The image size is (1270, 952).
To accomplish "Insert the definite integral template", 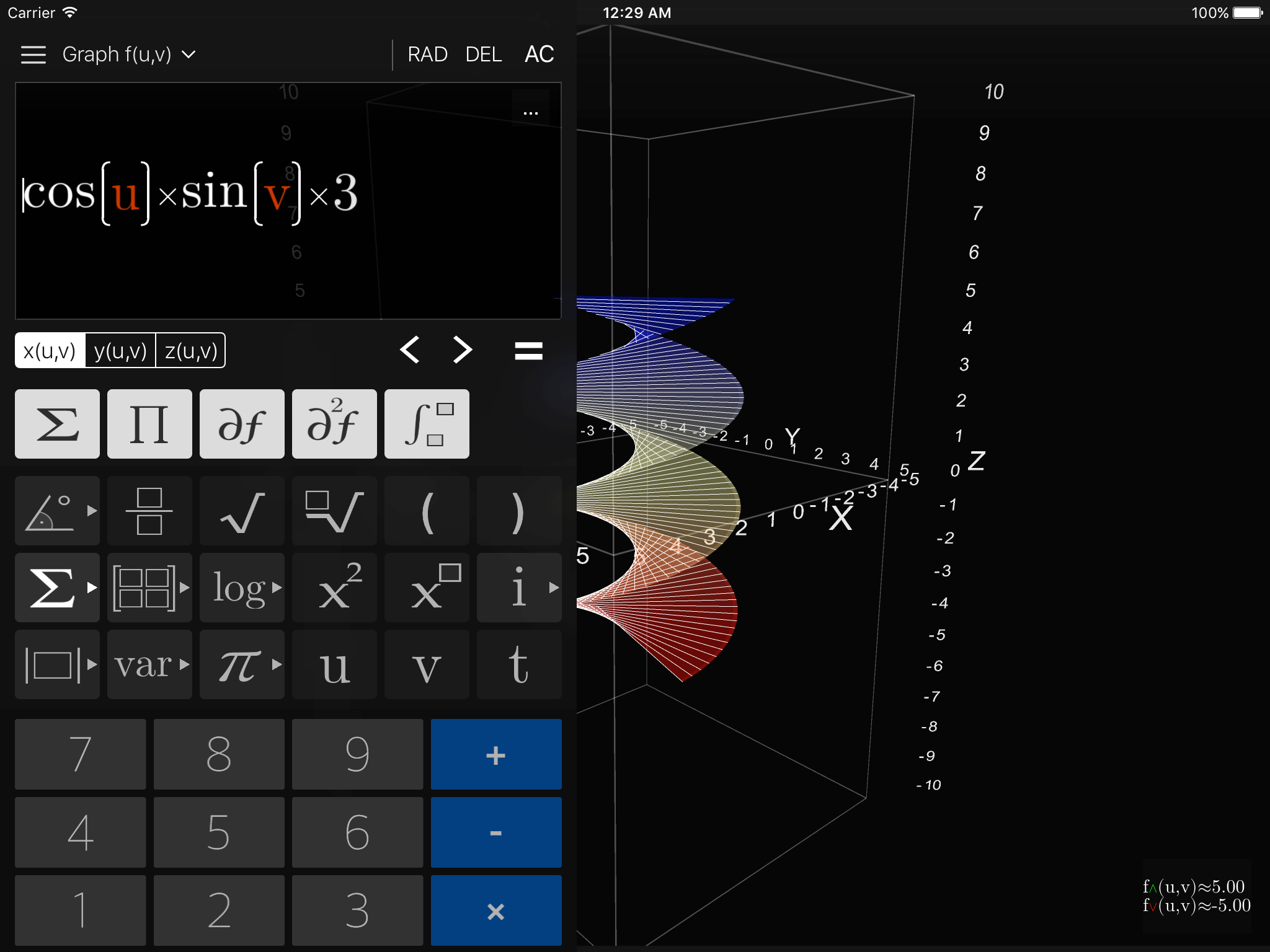I will point(427,424).
